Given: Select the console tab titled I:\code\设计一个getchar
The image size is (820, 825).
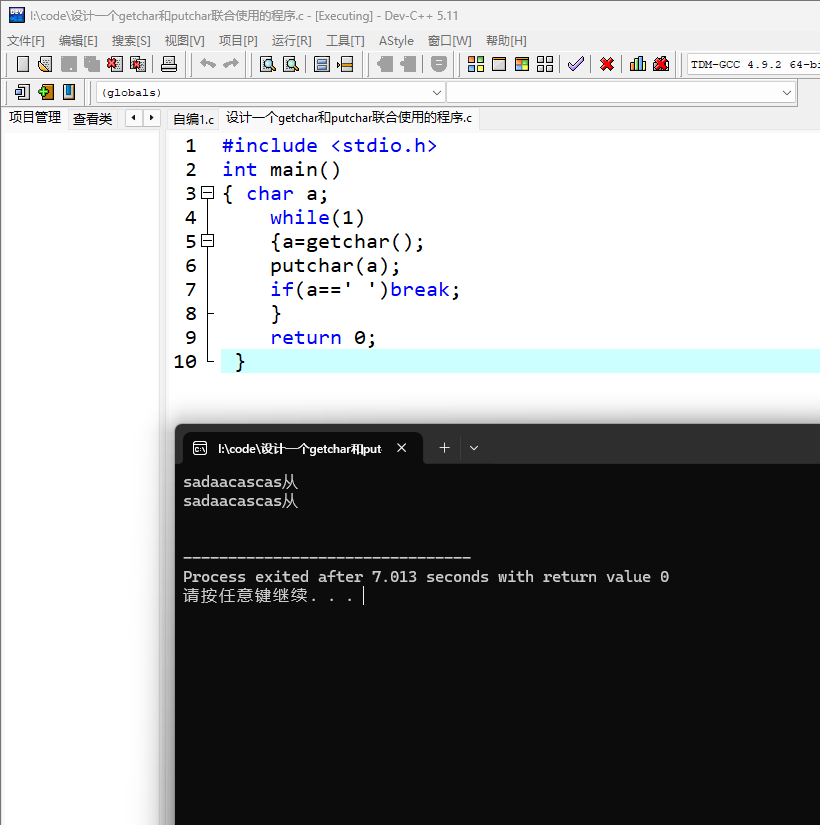Looking at the screenshot, I should click(302, 448).
